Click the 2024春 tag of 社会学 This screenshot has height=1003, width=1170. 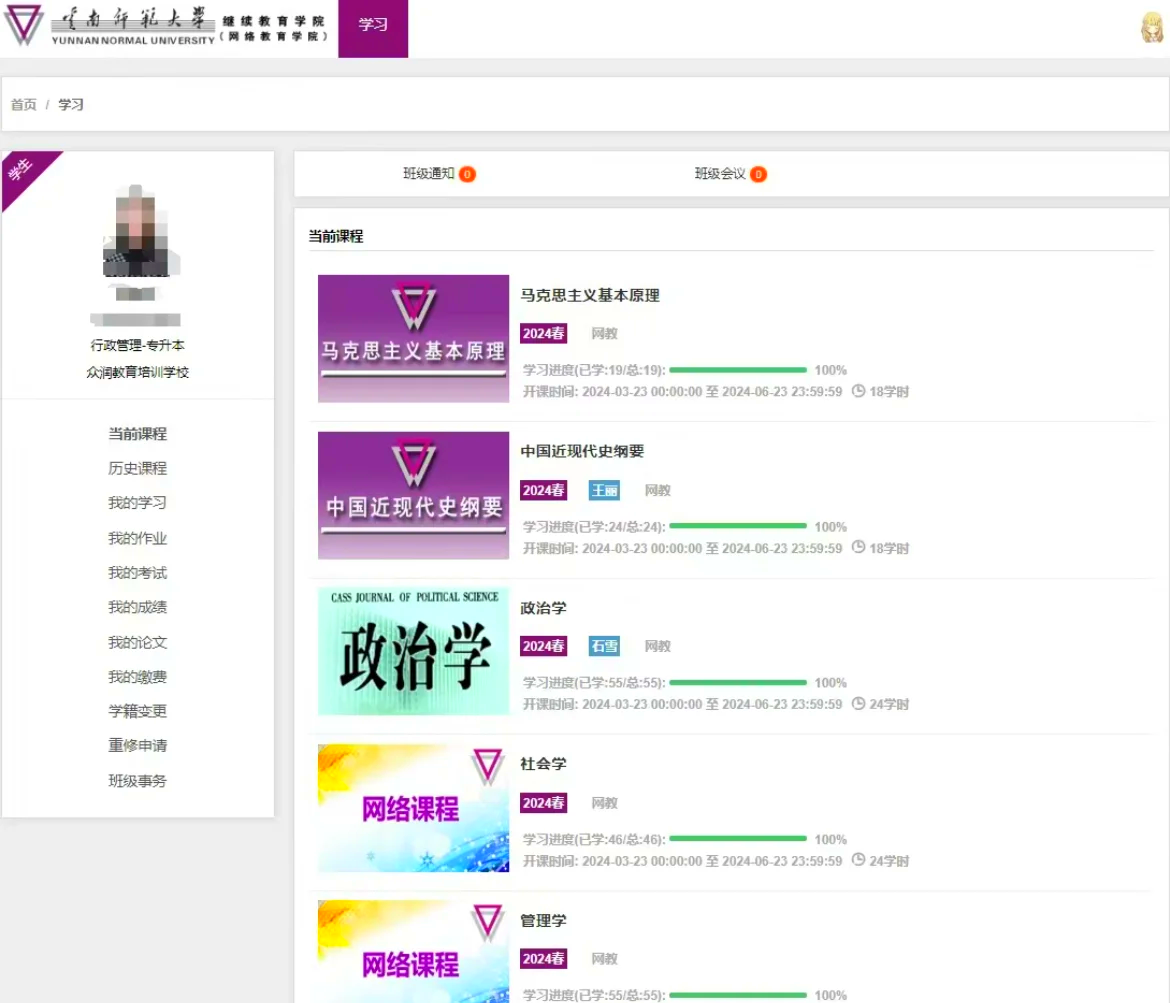pos(543,802)
